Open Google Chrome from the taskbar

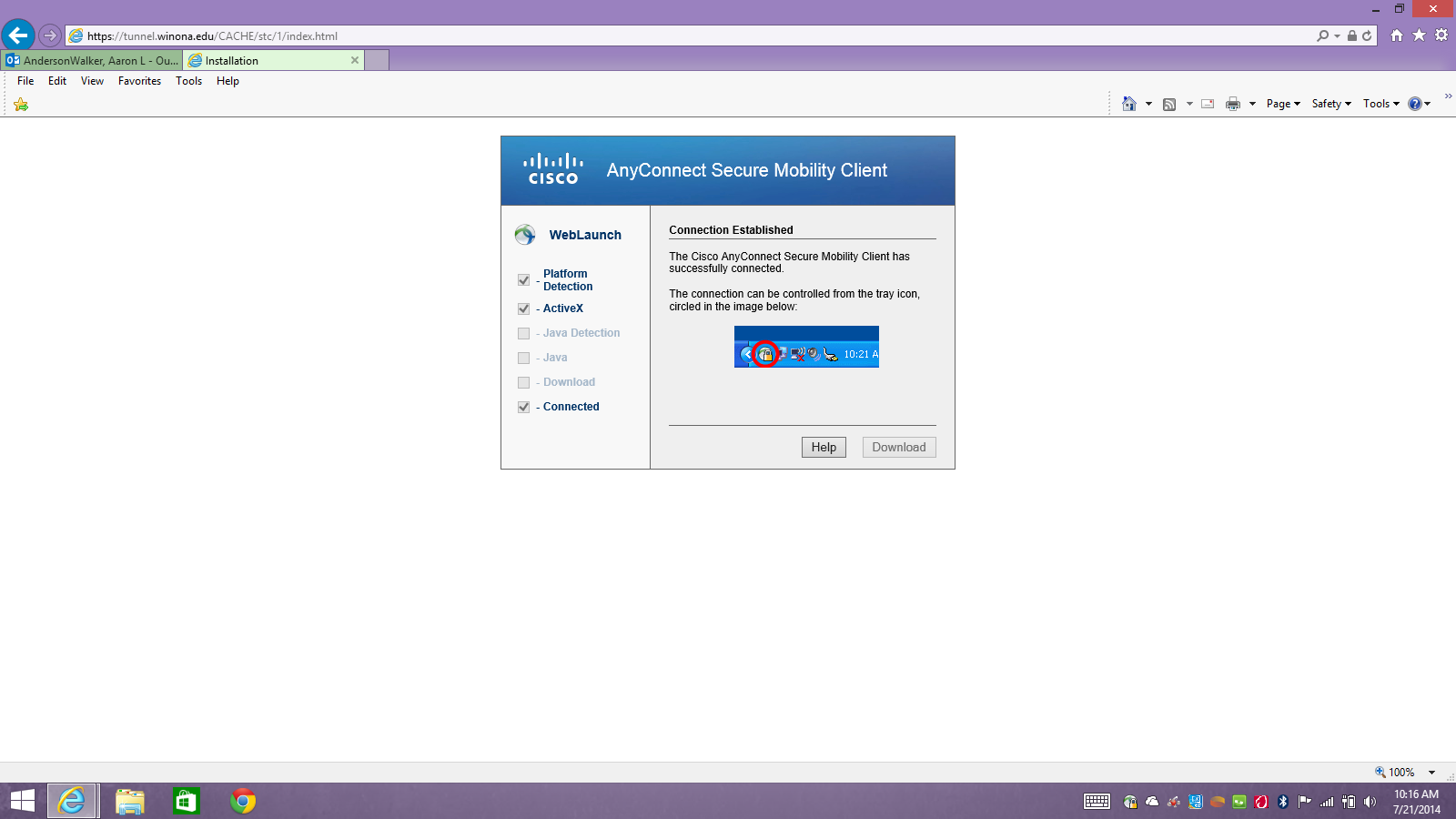coord(243,801)
